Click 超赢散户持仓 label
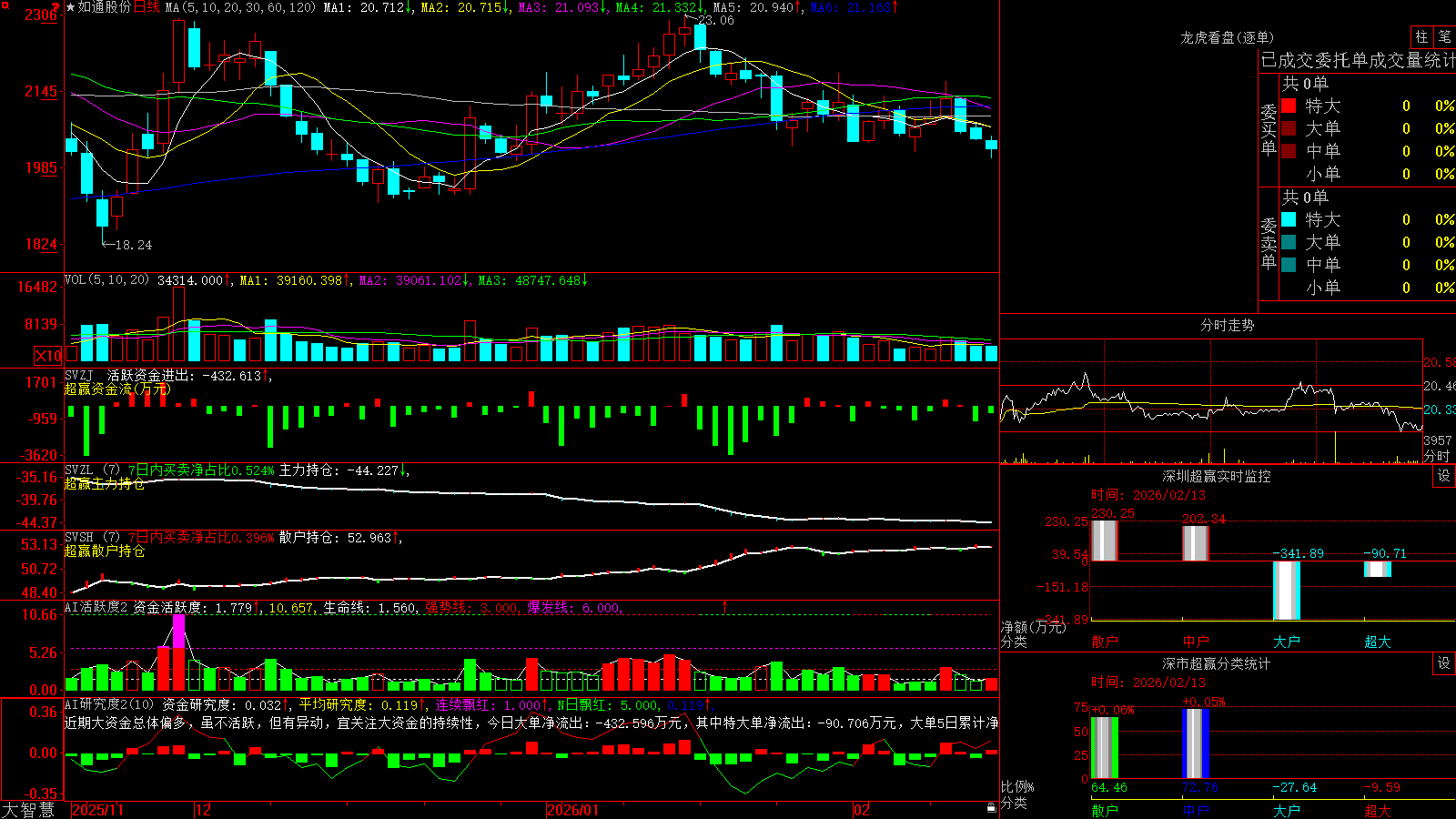Image resolution: width=1456 pixels, height=819 pixels. coord(105,551)
